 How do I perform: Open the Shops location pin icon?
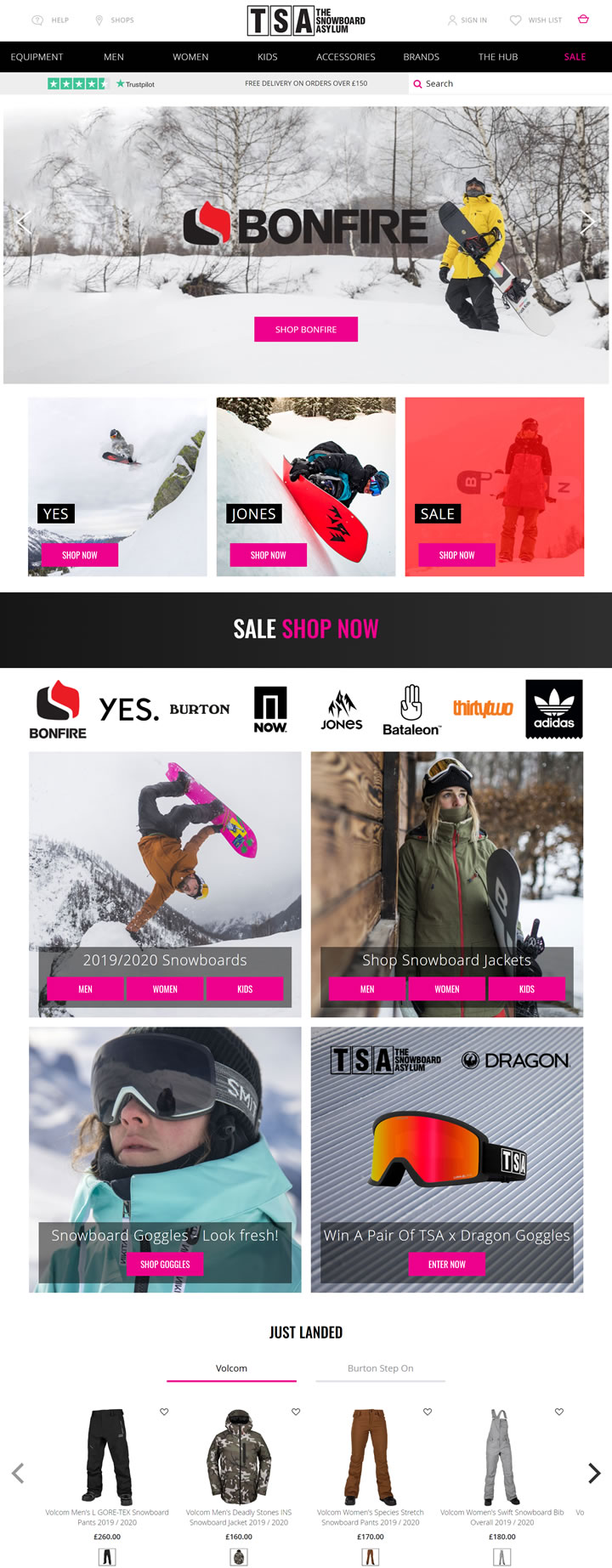pyautogui.click(x=99, y=20)
